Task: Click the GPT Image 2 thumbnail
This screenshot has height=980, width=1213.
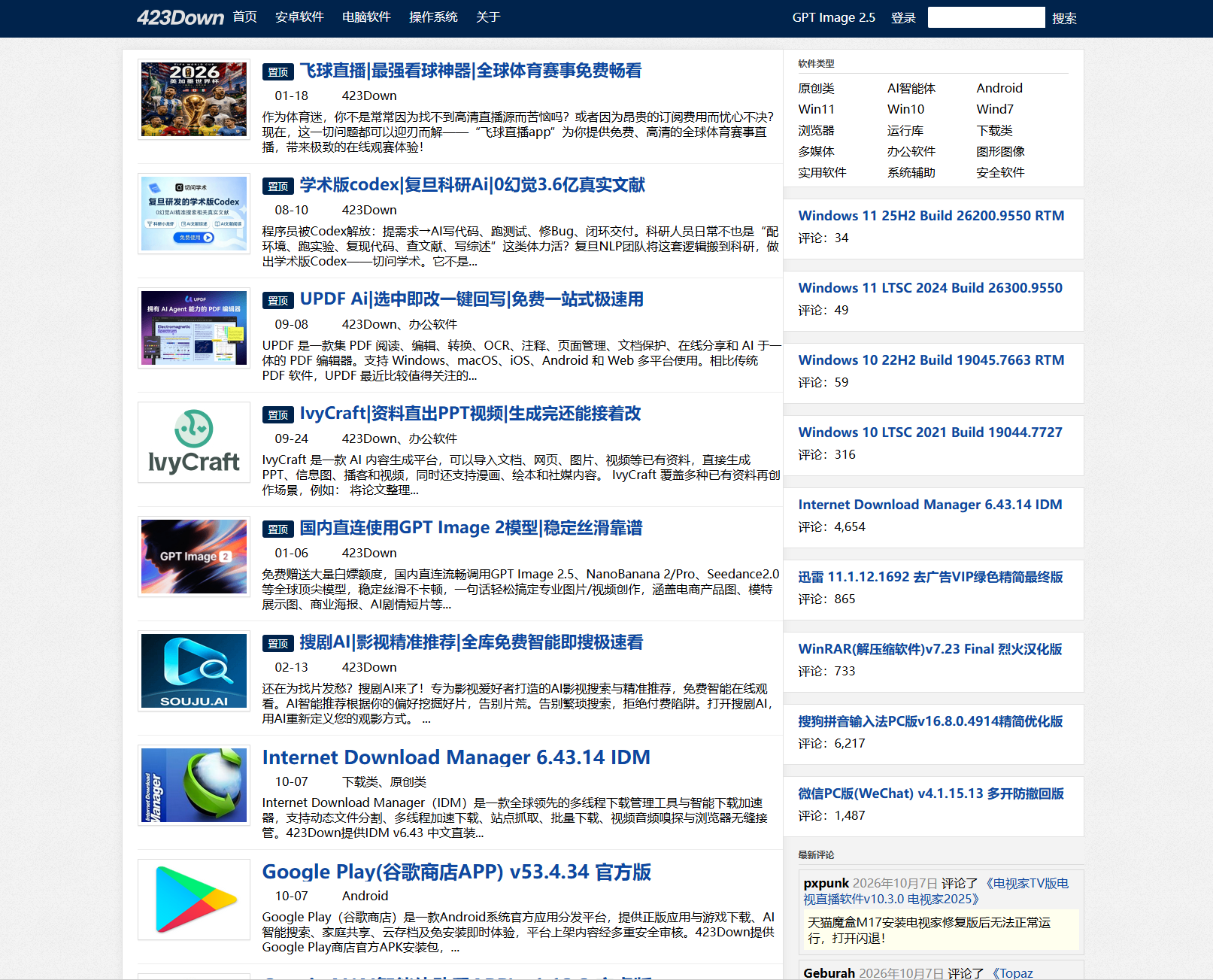Action: click(x=194, y=557)
